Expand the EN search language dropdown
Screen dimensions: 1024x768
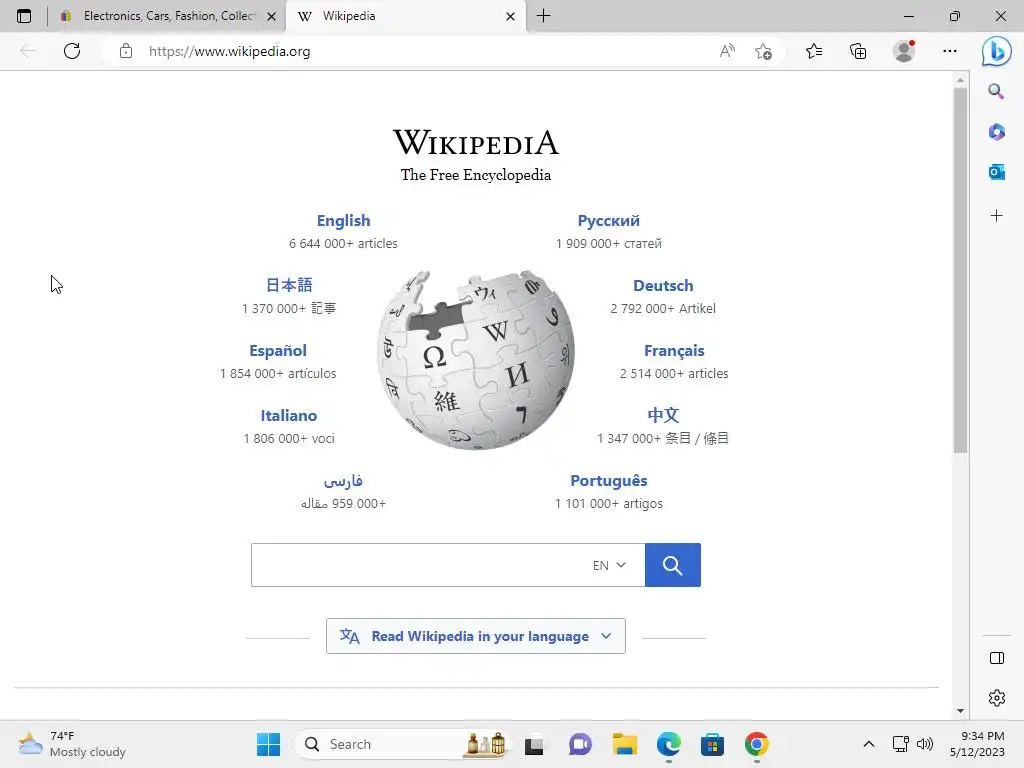pos(609,565)
